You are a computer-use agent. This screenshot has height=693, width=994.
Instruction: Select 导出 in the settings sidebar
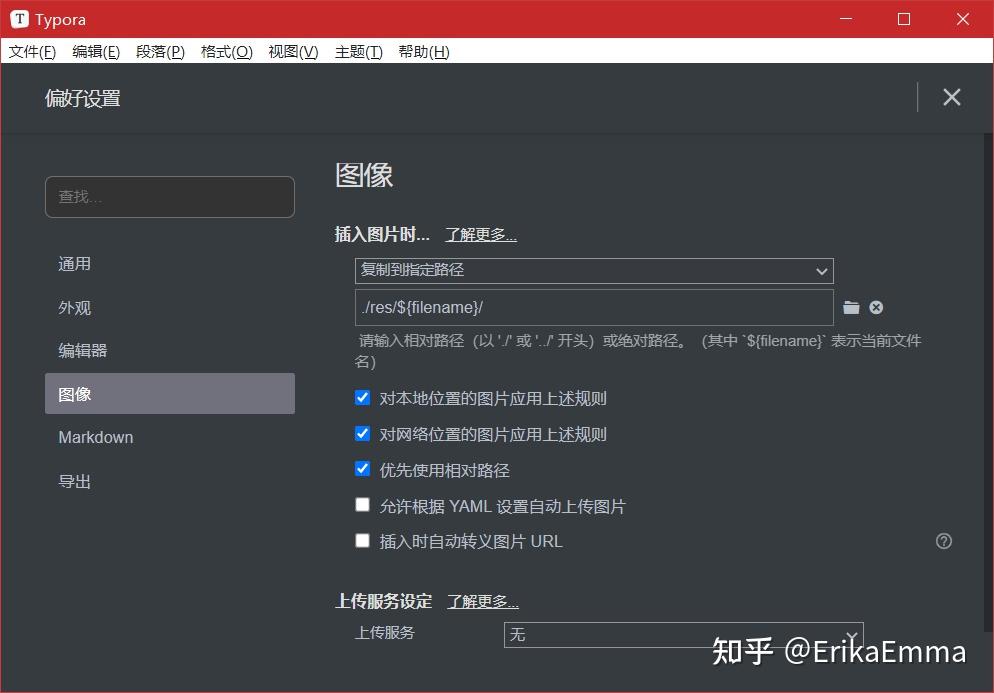click(74, 481)
